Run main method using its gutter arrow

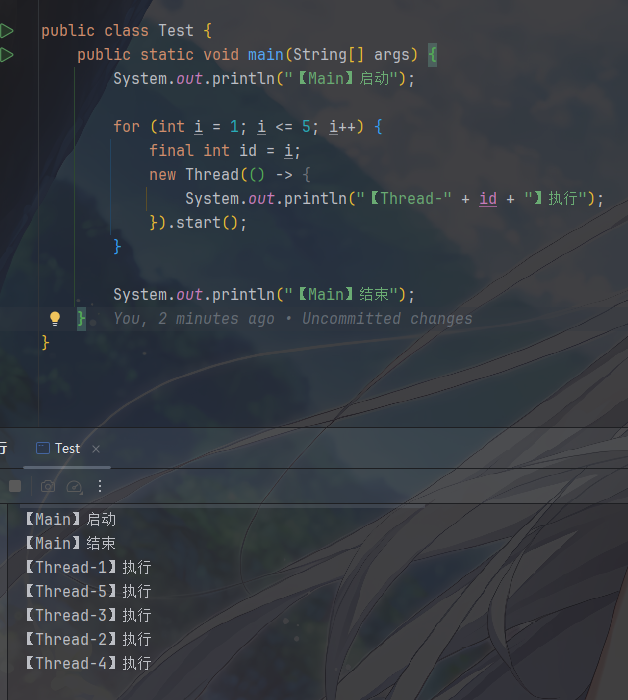[7, 55]
